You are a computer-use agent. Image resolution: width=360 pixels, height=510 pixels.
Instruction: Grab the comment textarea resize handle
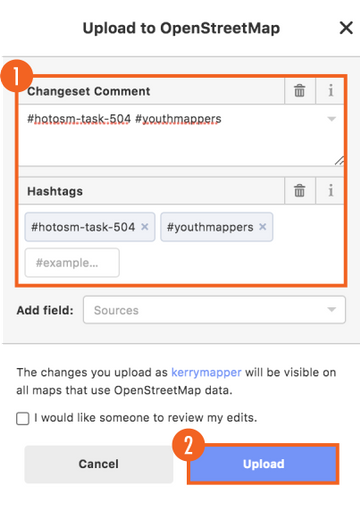[339, 161]
